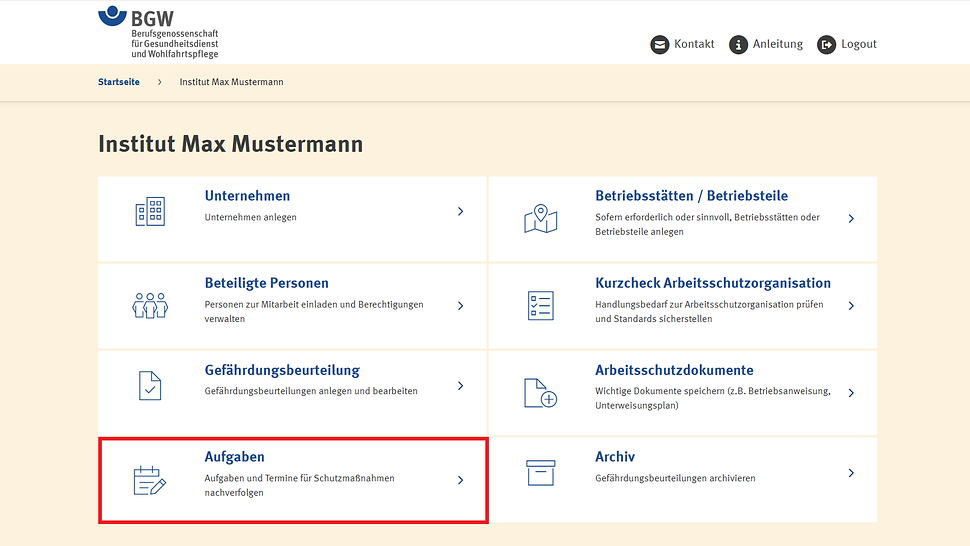The image size is (970, 546).
Task: Select the Aufgaben description text
Action: point(299,485)
